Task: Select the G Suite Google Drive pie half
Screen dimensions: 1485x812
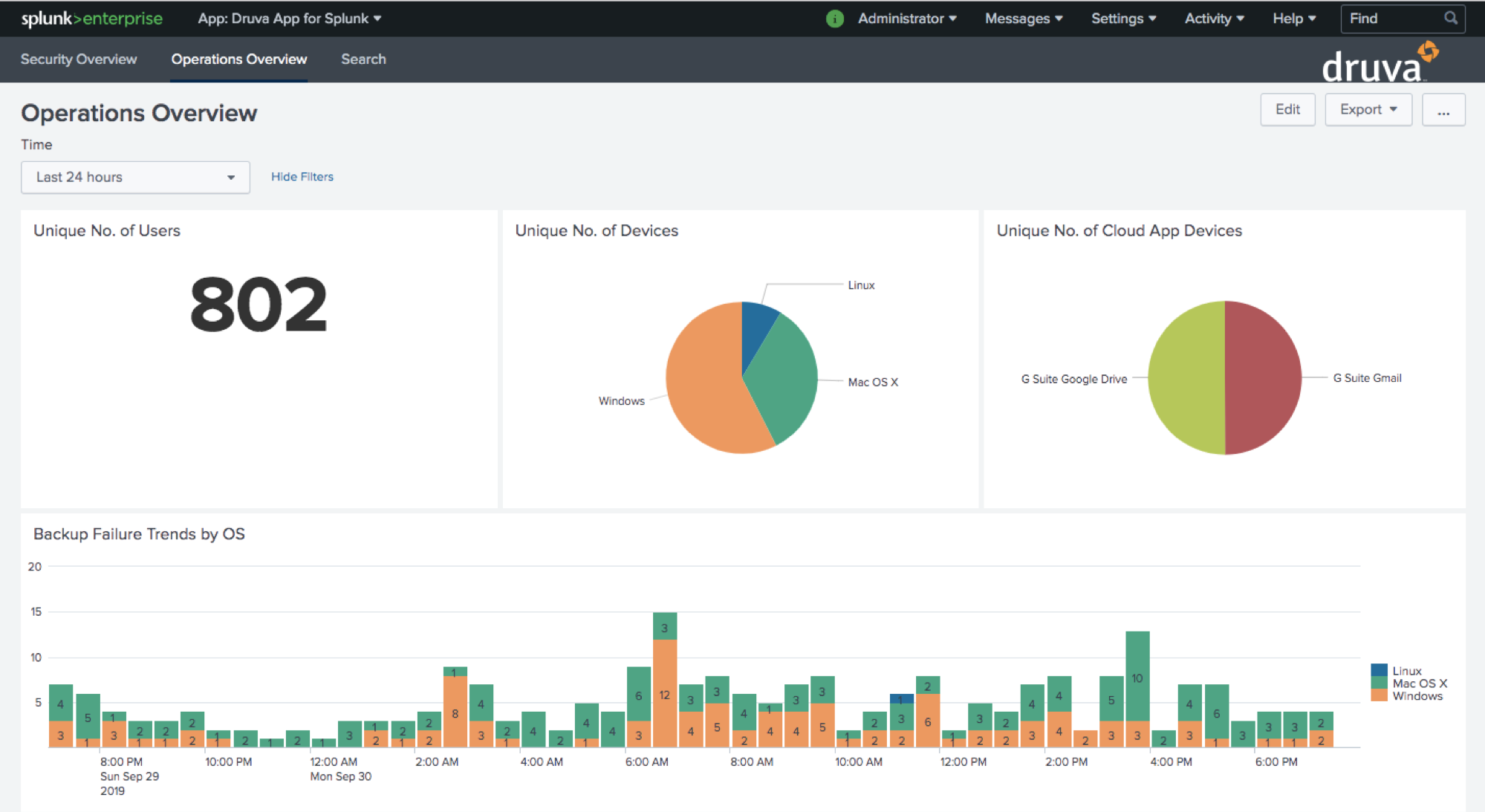Action: [x=1187, y=377]
